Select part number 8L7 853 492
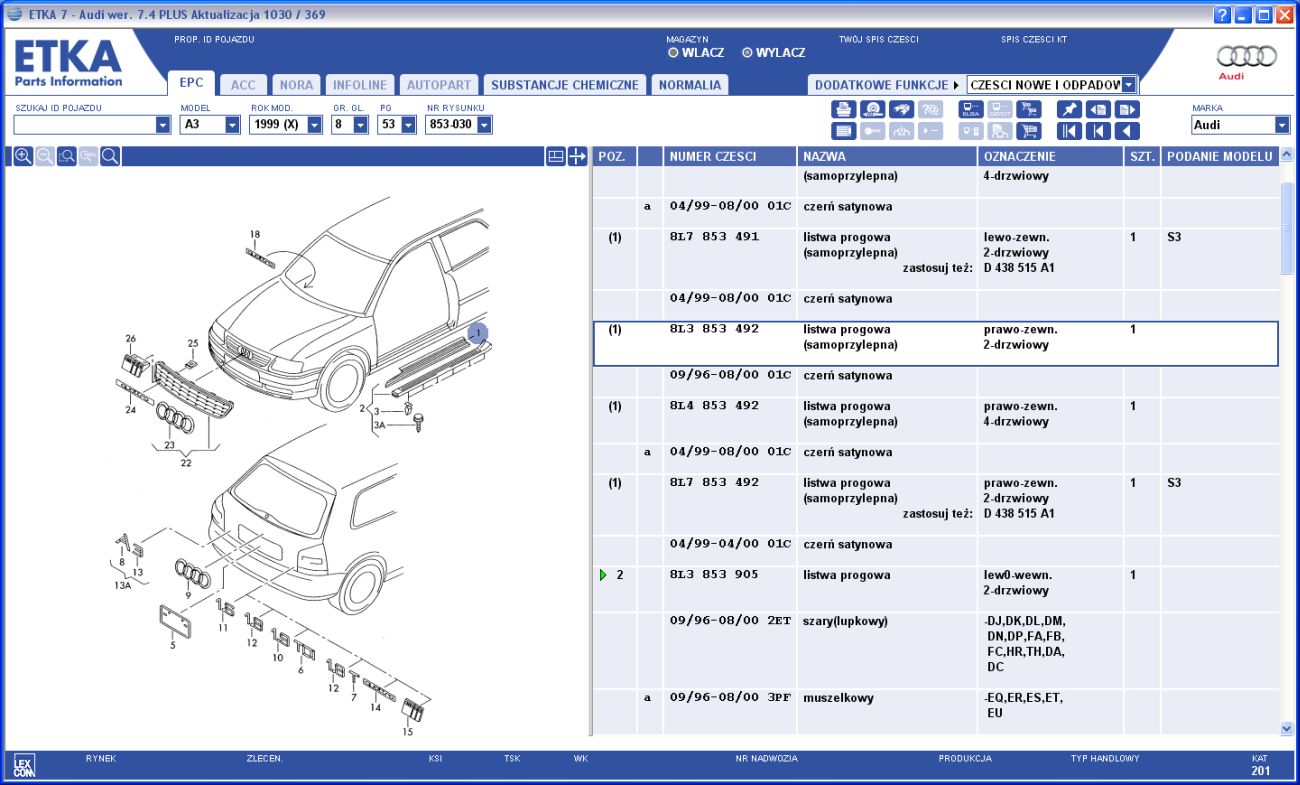Image resolution: width=1300 pixels, height=785 pixels. coord(714,483)
